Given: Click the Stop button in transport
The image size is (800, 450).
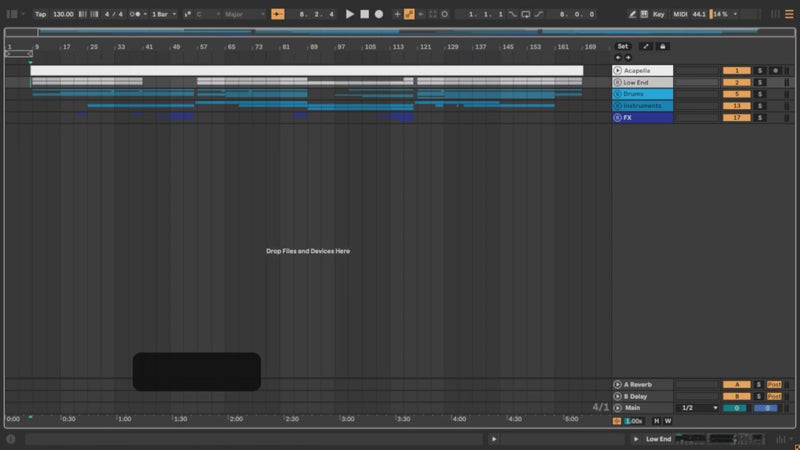Looking at the screenshot, I should point(364,14).
